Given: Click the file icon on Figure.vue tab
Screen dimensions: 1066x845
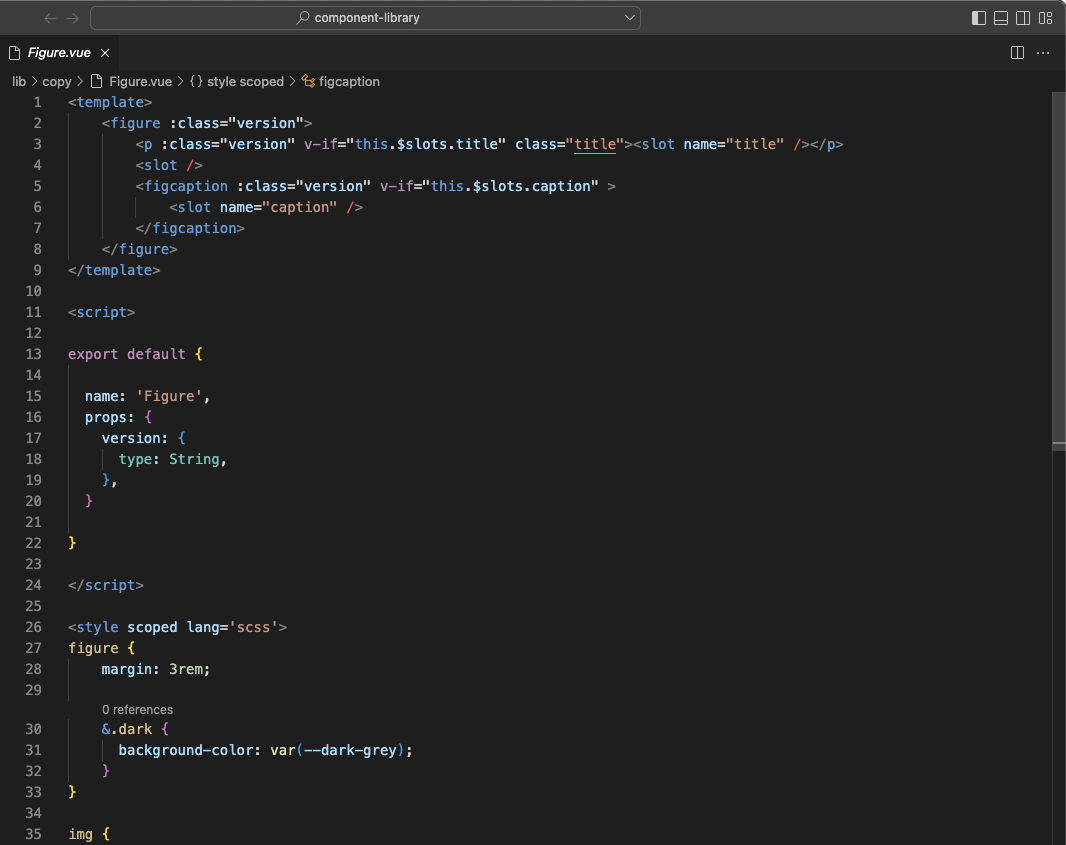Looking at the screenshot, I should coord(15,53).
